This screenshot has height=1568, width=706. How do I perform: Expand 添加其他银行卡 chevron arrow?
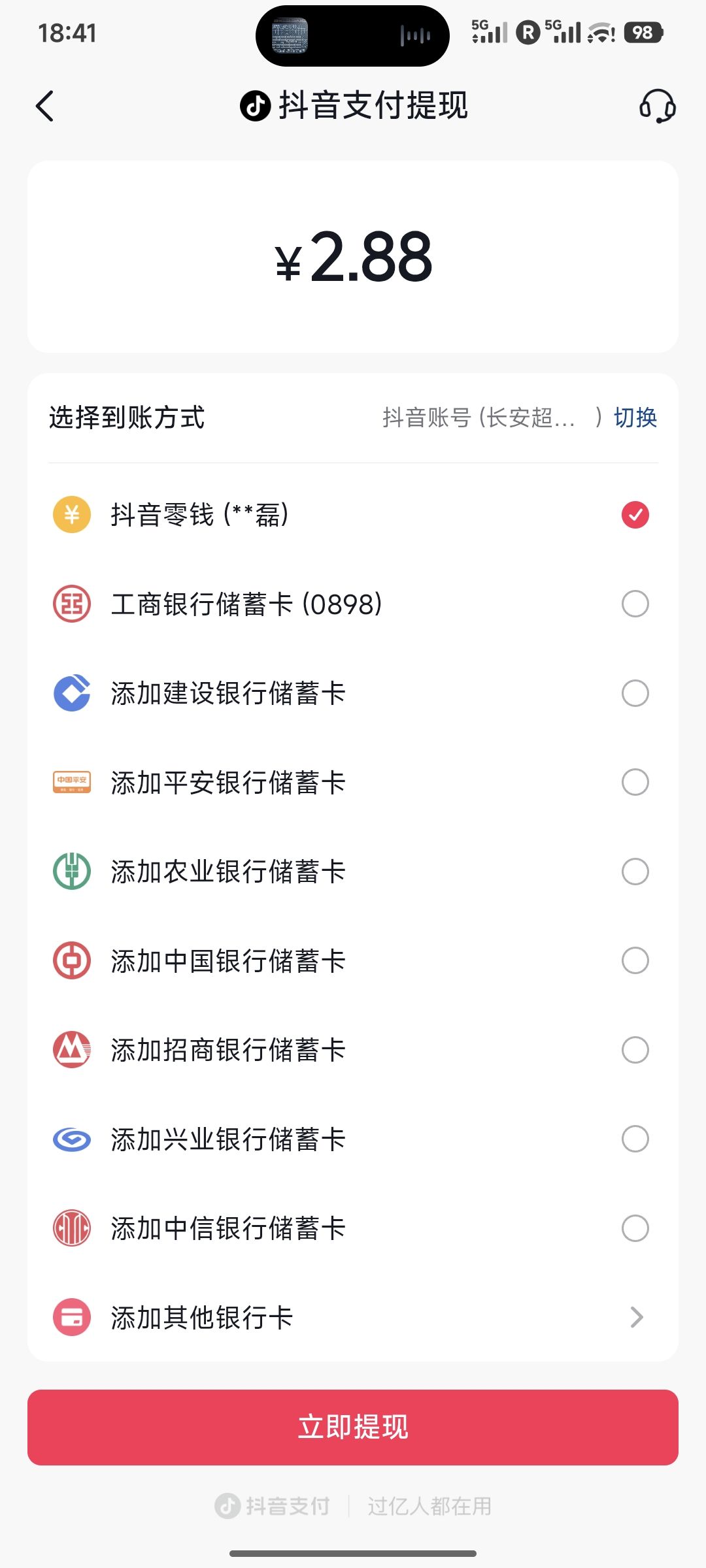point(637,1317)
